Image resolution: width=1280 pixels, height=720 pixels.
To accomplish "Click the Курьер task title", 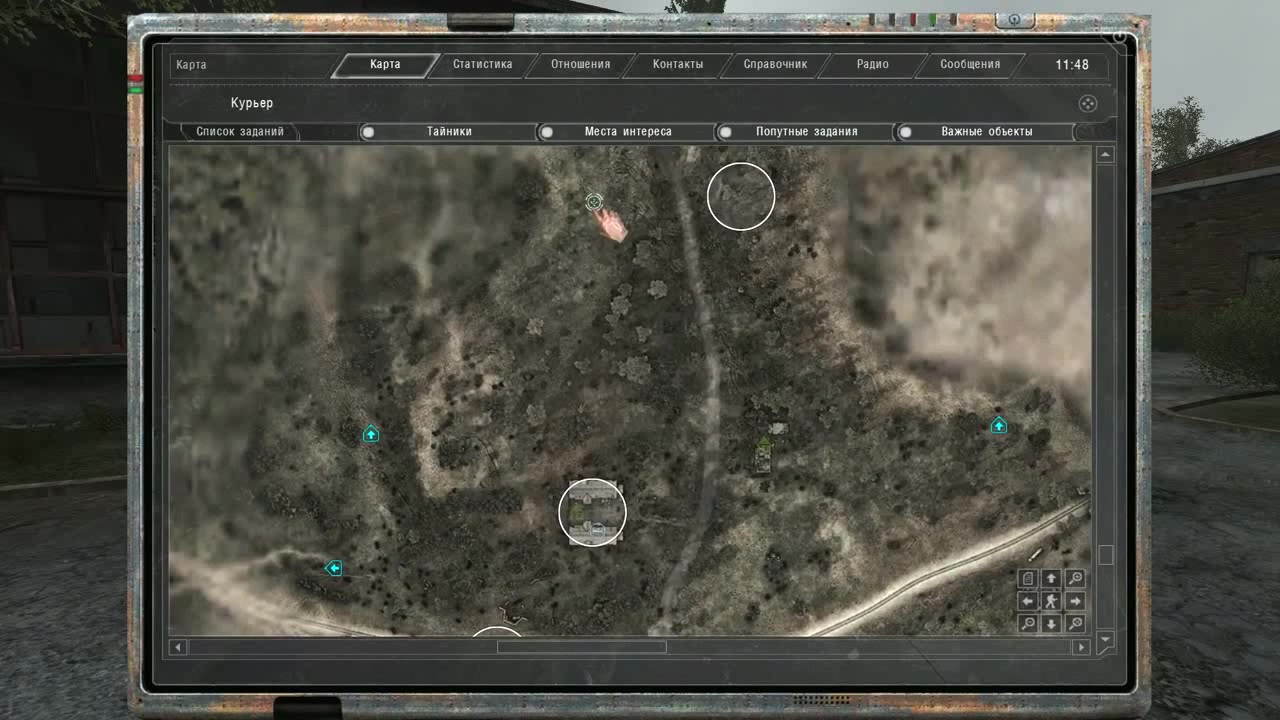I will click(252, 103).
